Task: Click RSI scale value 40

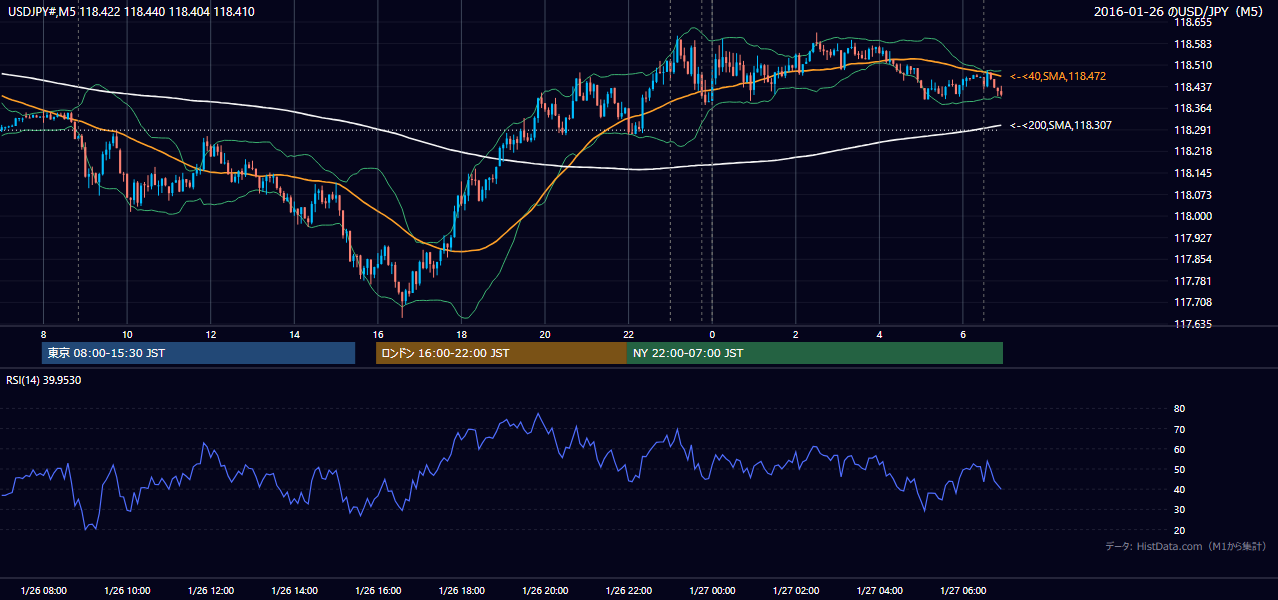Action: 1179,489
